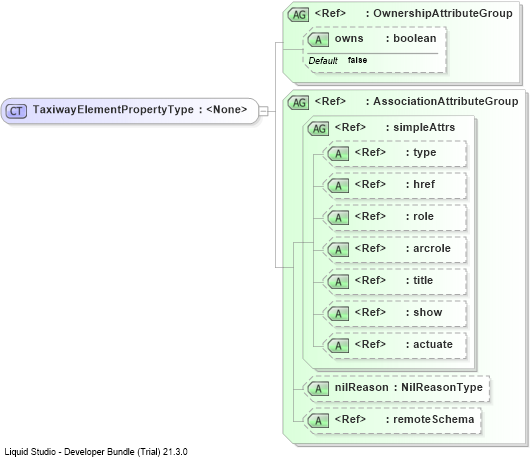531x457 pixels.
Task: Select the simpleAttrs group name
Action: click(x=424, y=127)
